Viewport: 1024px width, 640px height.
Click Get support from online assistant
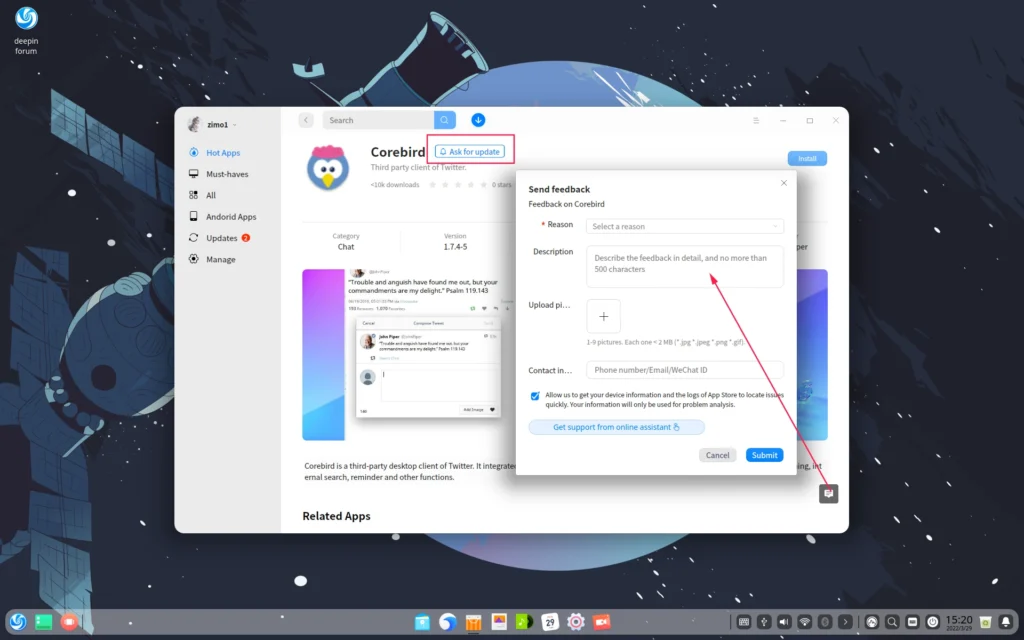pos(616,427)
